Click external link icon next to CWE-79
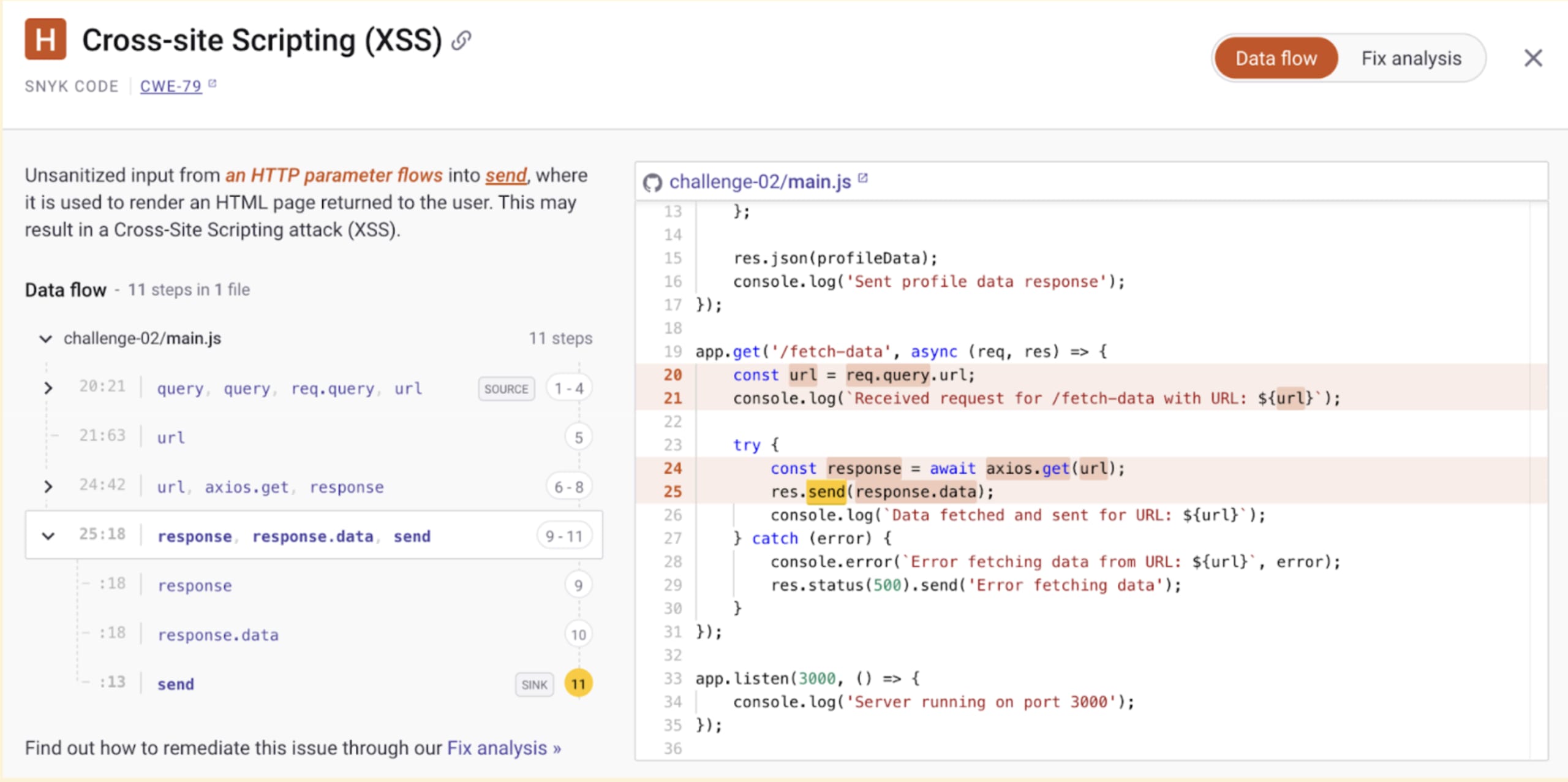1568x782 pixels. 212,83
